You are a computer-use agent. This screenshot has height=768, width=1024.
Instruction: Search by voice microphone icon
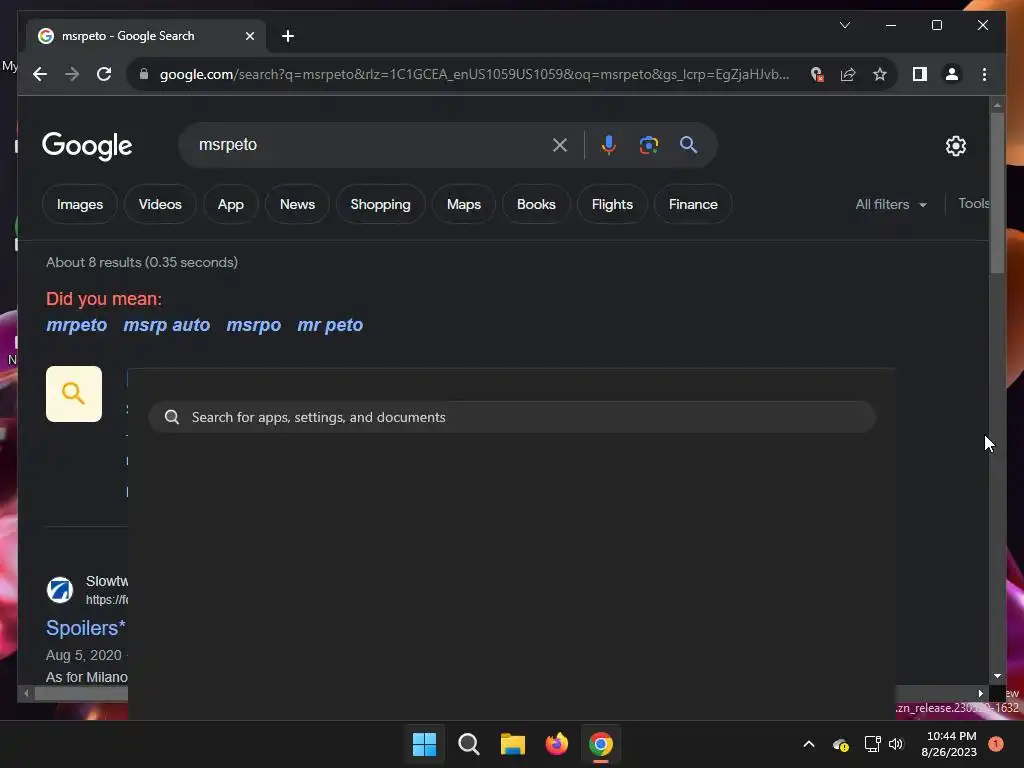[x=609, y=145]
